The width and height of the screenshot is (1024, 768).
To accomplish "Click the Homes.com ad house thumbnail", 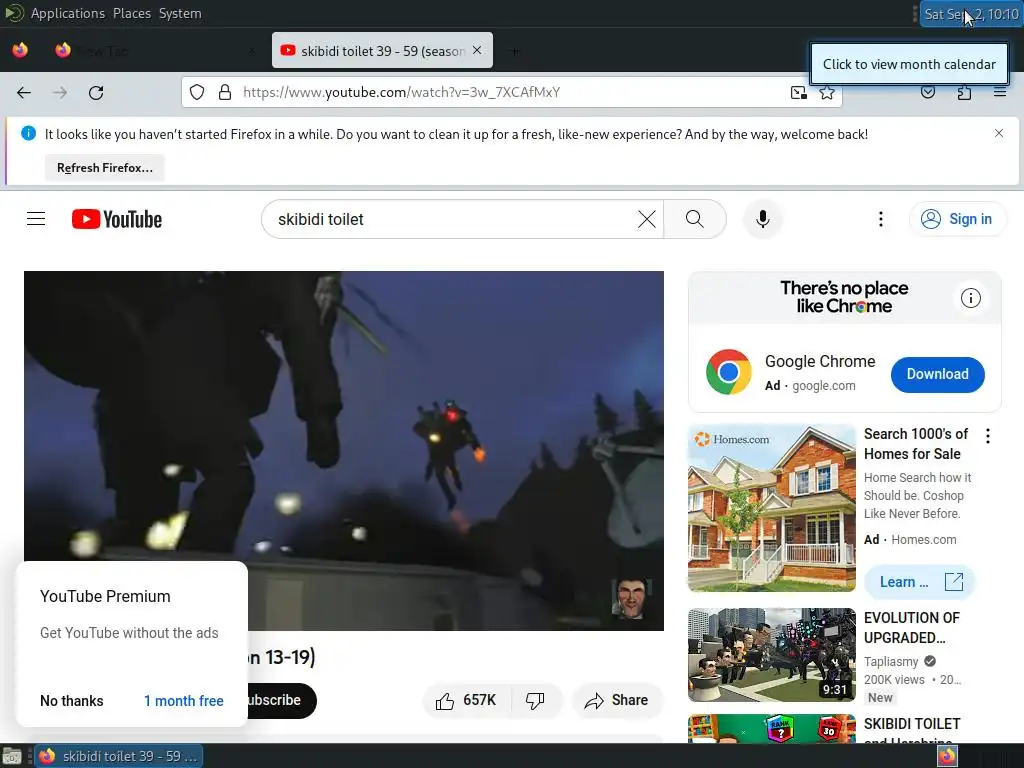I will coord(771,507).
